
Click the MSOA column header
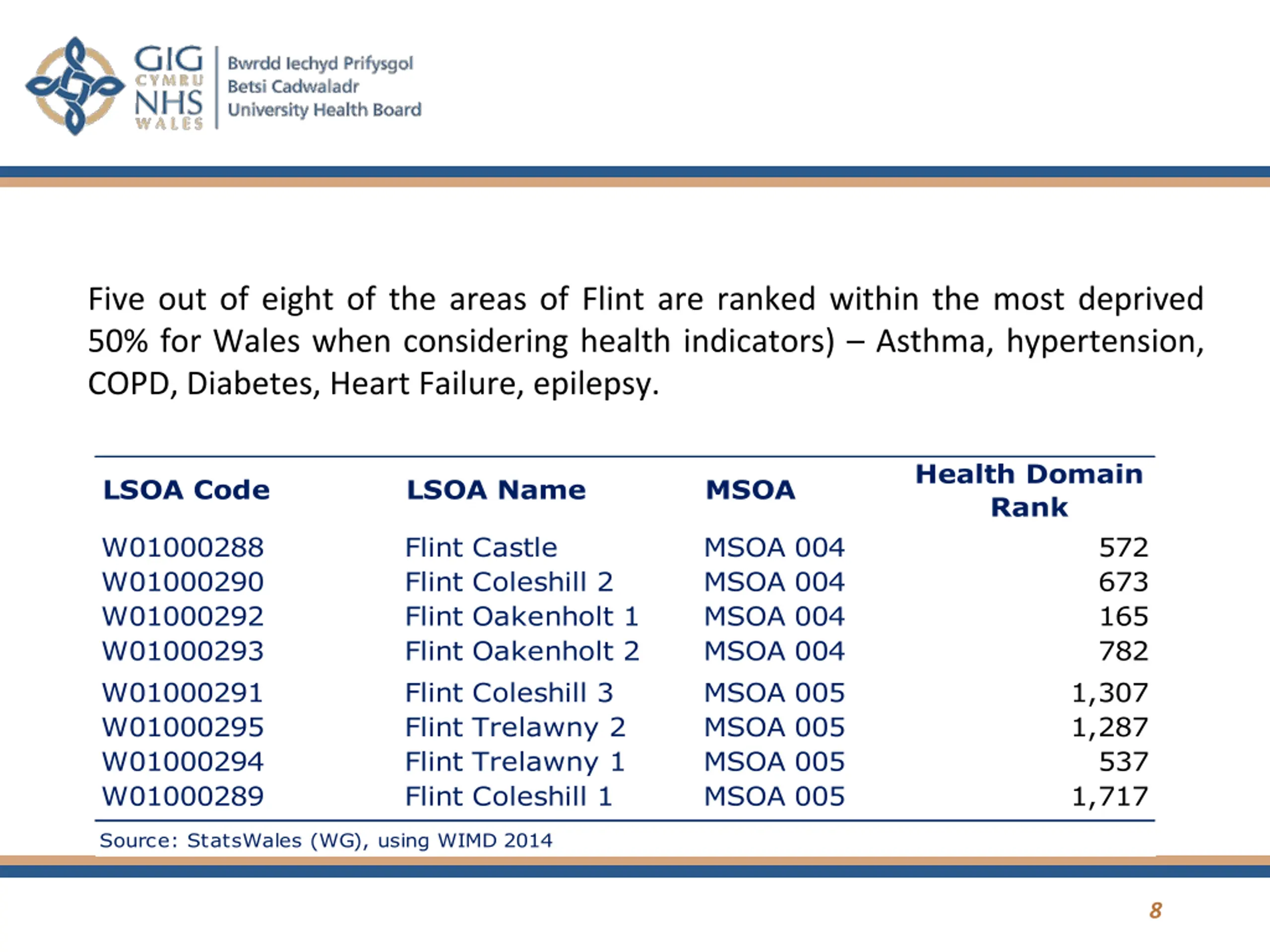[x=751, y=490]
